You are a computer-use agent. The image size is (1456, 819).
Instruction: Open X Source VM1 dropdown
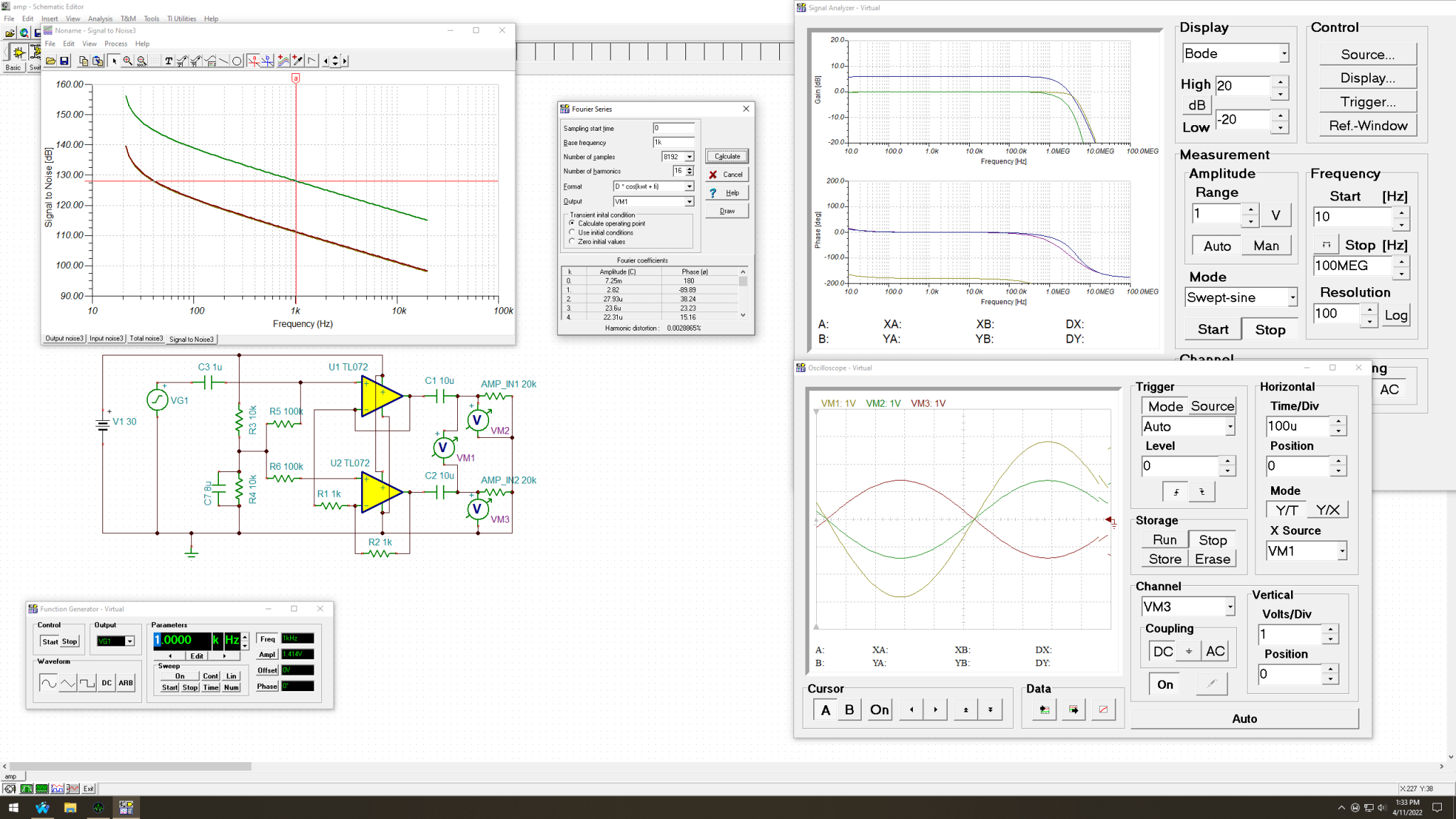[1342, 551]
